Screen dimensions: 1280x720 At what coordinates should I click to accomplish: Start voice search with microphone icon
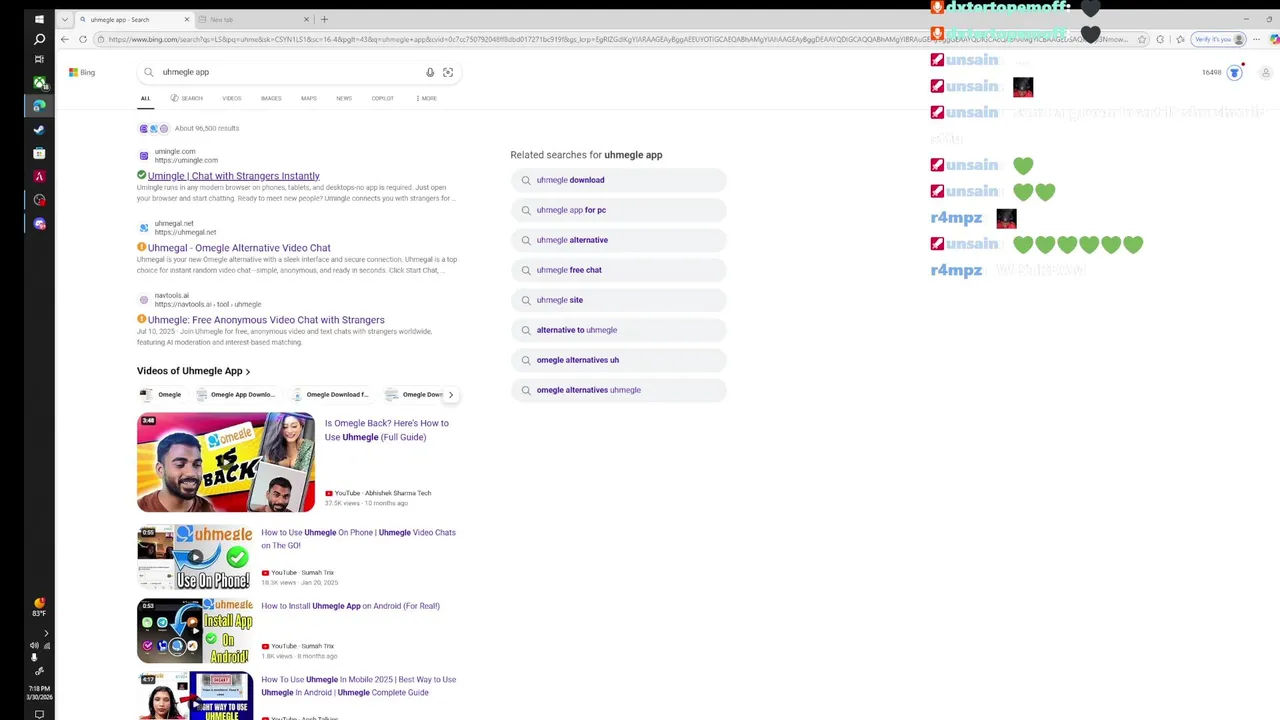click(430, 72)
